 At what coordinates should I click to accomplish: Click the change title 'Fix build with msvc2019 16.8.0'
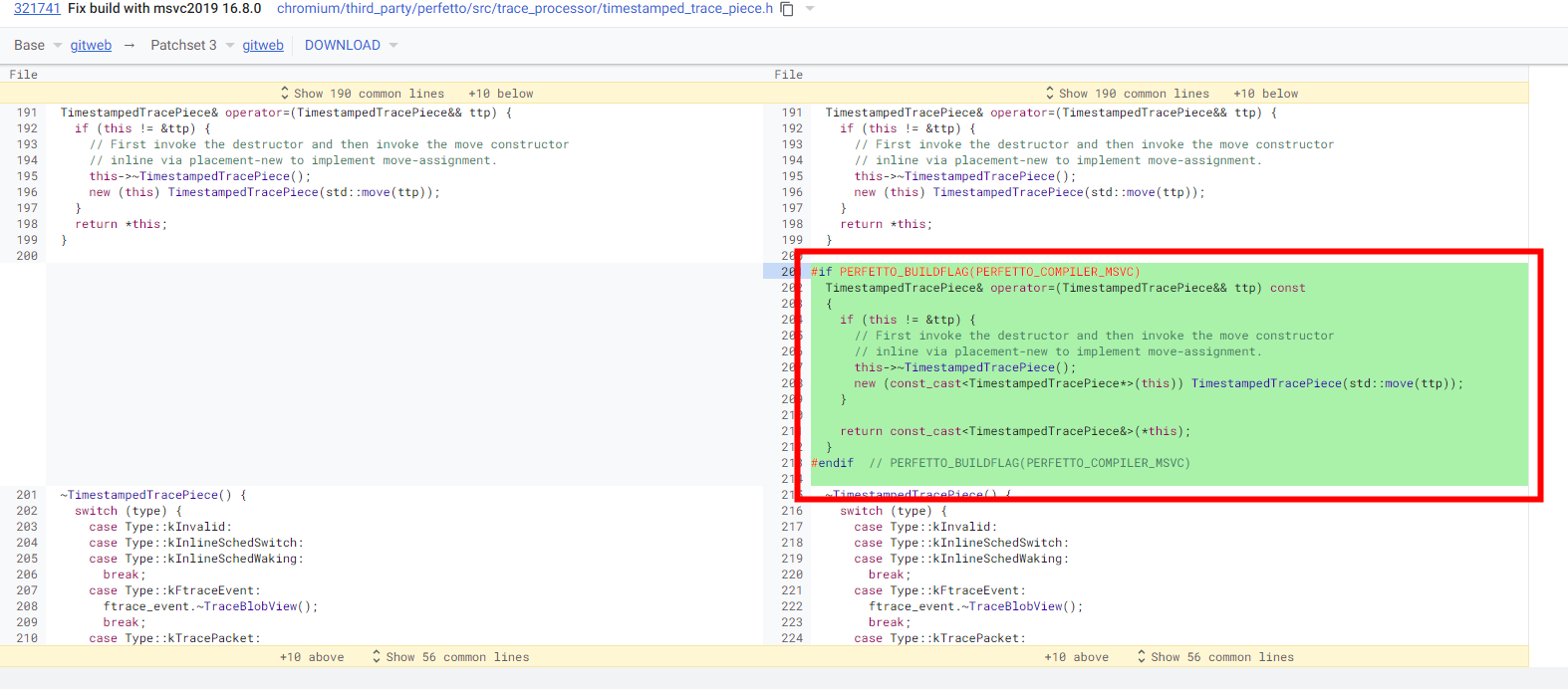[x=164, y=8]
